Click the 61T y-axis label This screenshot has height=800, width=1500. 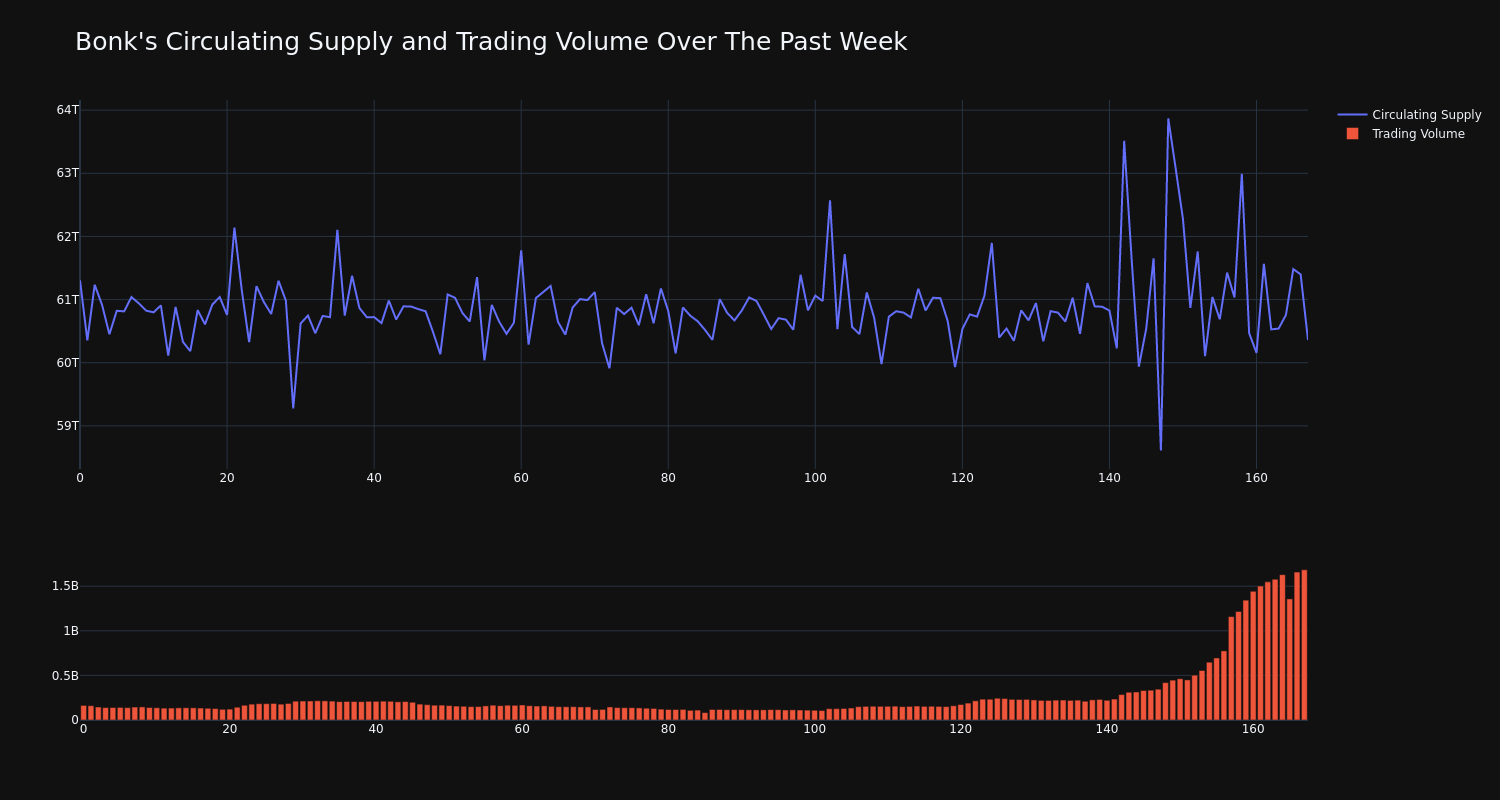coord(68,300)
